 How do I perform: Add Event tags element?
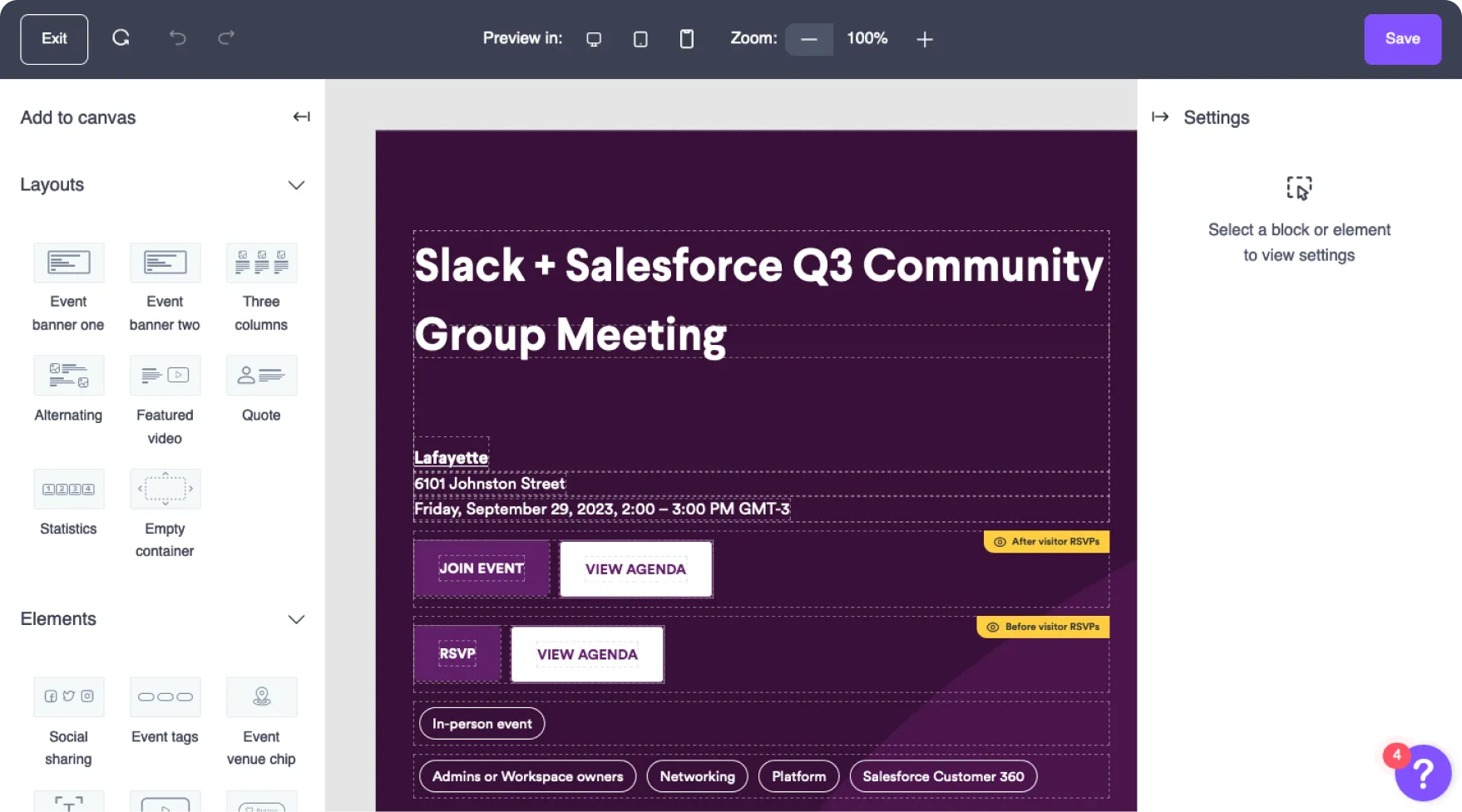[x=165, y=711]
